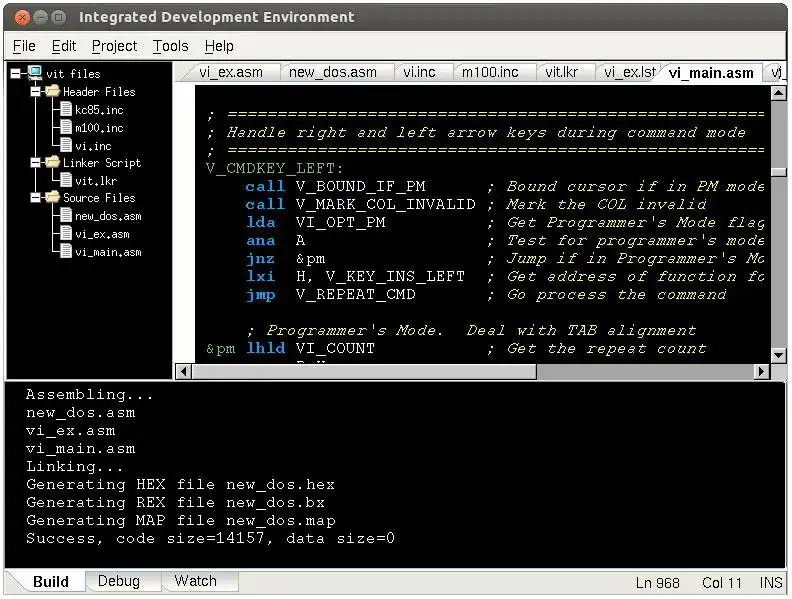This screenshot has height=599, width=792.
Task: Switch to the vi_ex.lst tab
Action: (x=629, y=72)
